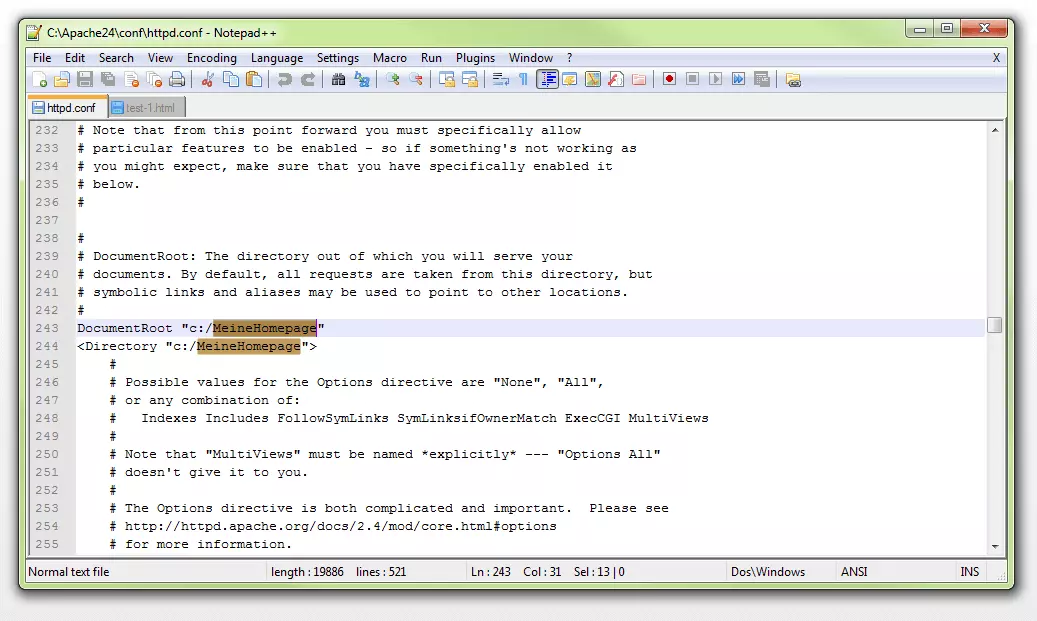Click highlighted MeineHomepage in the DocumentRoot line
The height and width of the screenshot is (621, 1037).
(x=265, y=328)
